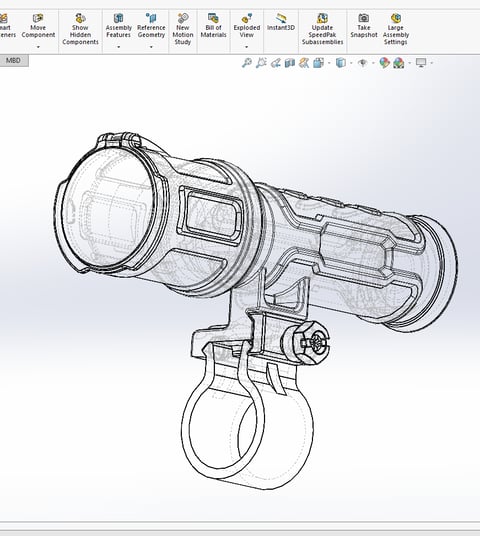This screenshot has height=536, width=480.
Task: Open Hide/Show Items dropdown arrow
Action: [373, 63]
